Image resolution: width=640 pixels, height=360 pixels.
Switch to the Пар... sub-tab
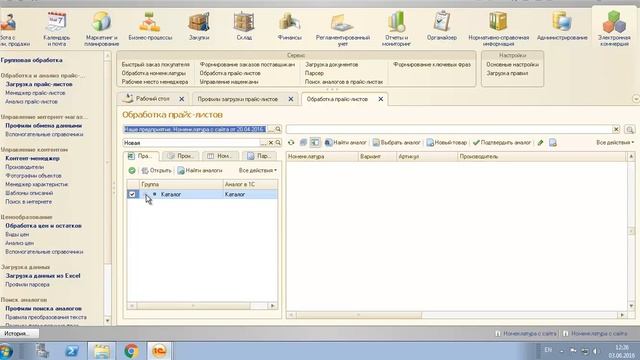coord(260,156)
